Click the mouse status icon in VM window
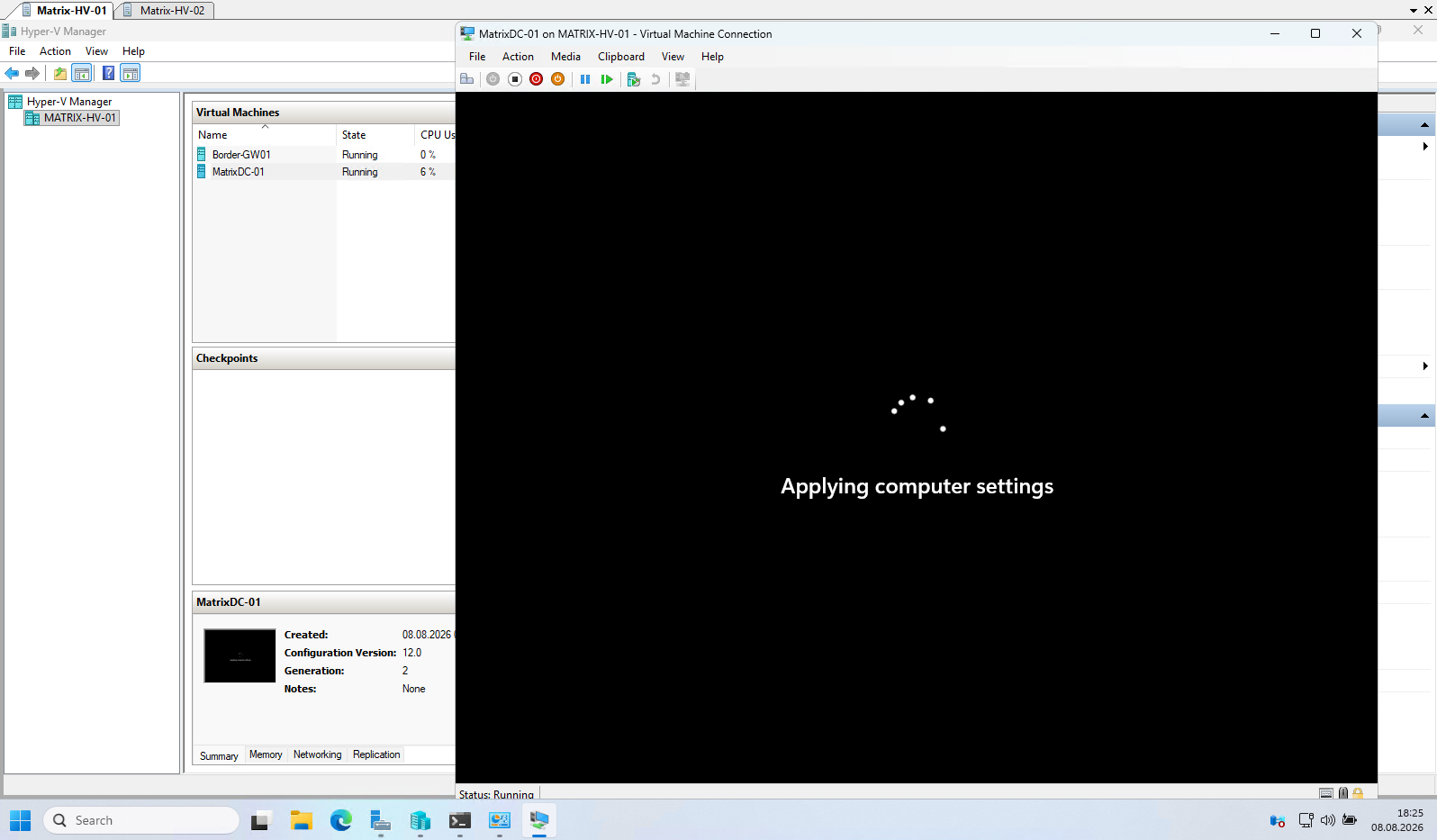This screenshot has height=840, width=1437. 1342,793
